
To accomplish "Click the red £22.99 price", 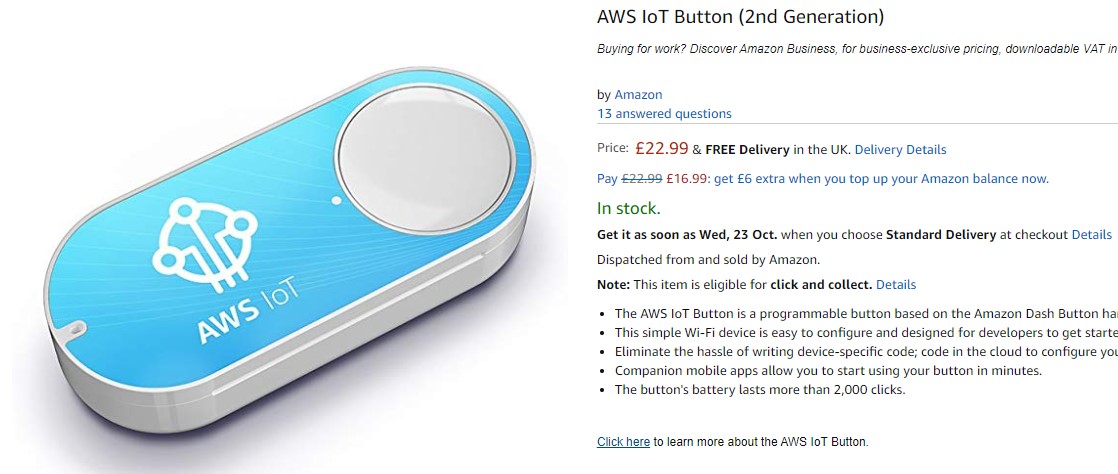I will [661, 148].
